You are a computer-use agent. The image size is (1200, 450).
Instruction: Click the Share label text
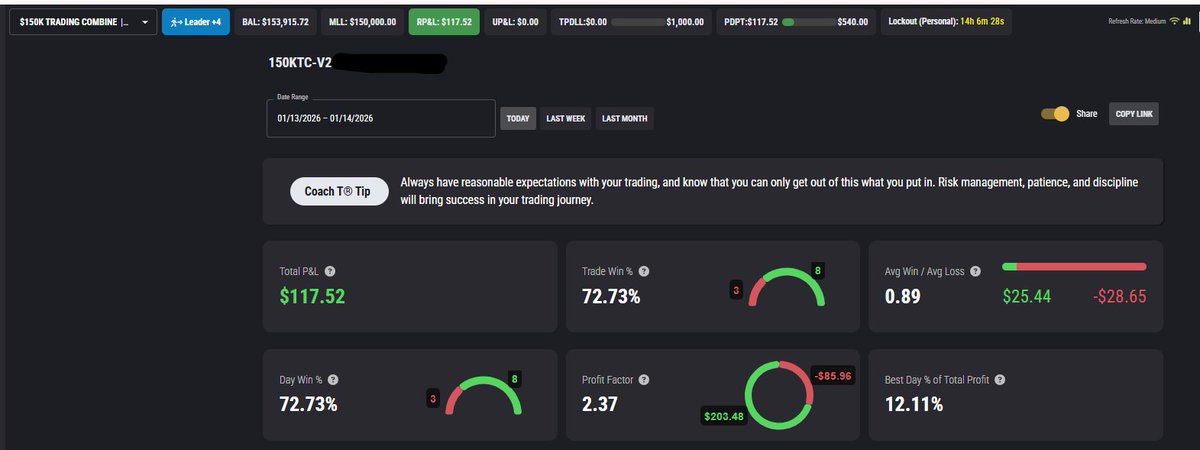click(1087, 114)
